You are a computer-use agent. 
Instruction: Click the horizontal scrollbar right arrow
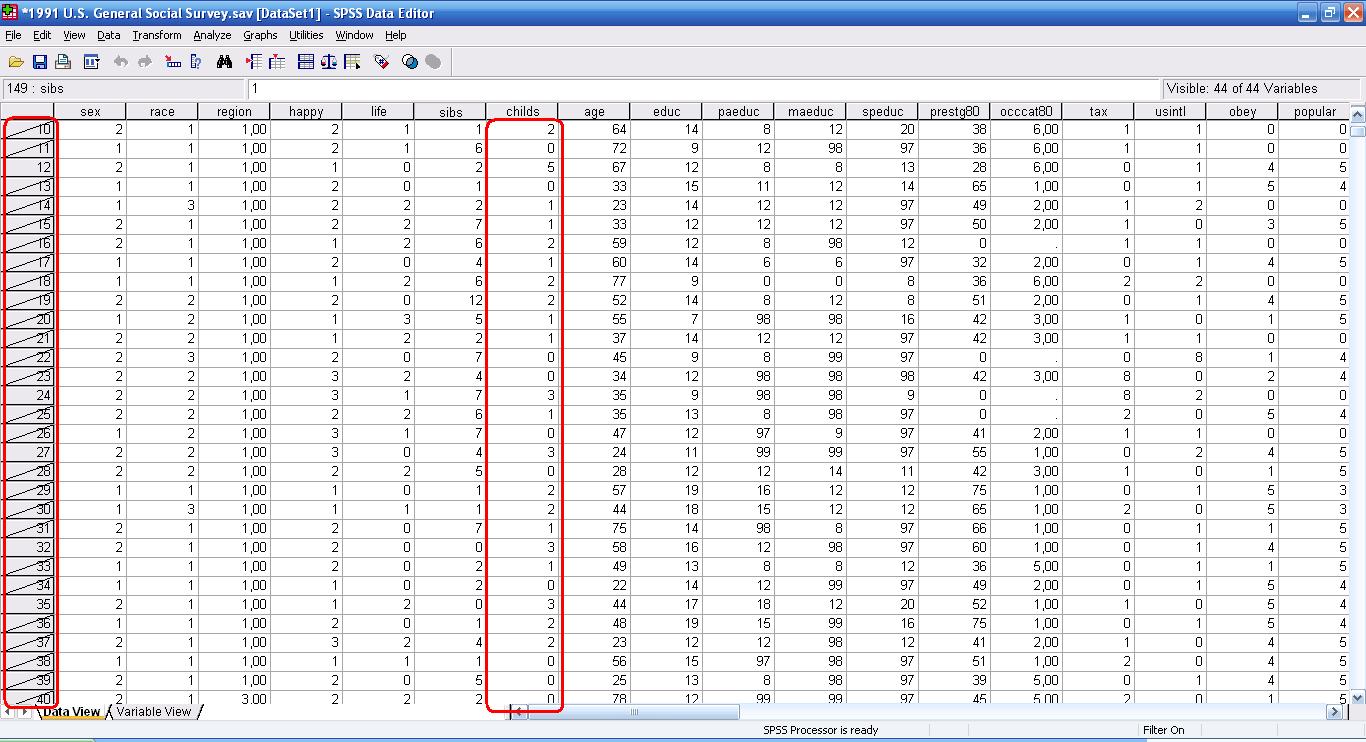pos(1334,712)
